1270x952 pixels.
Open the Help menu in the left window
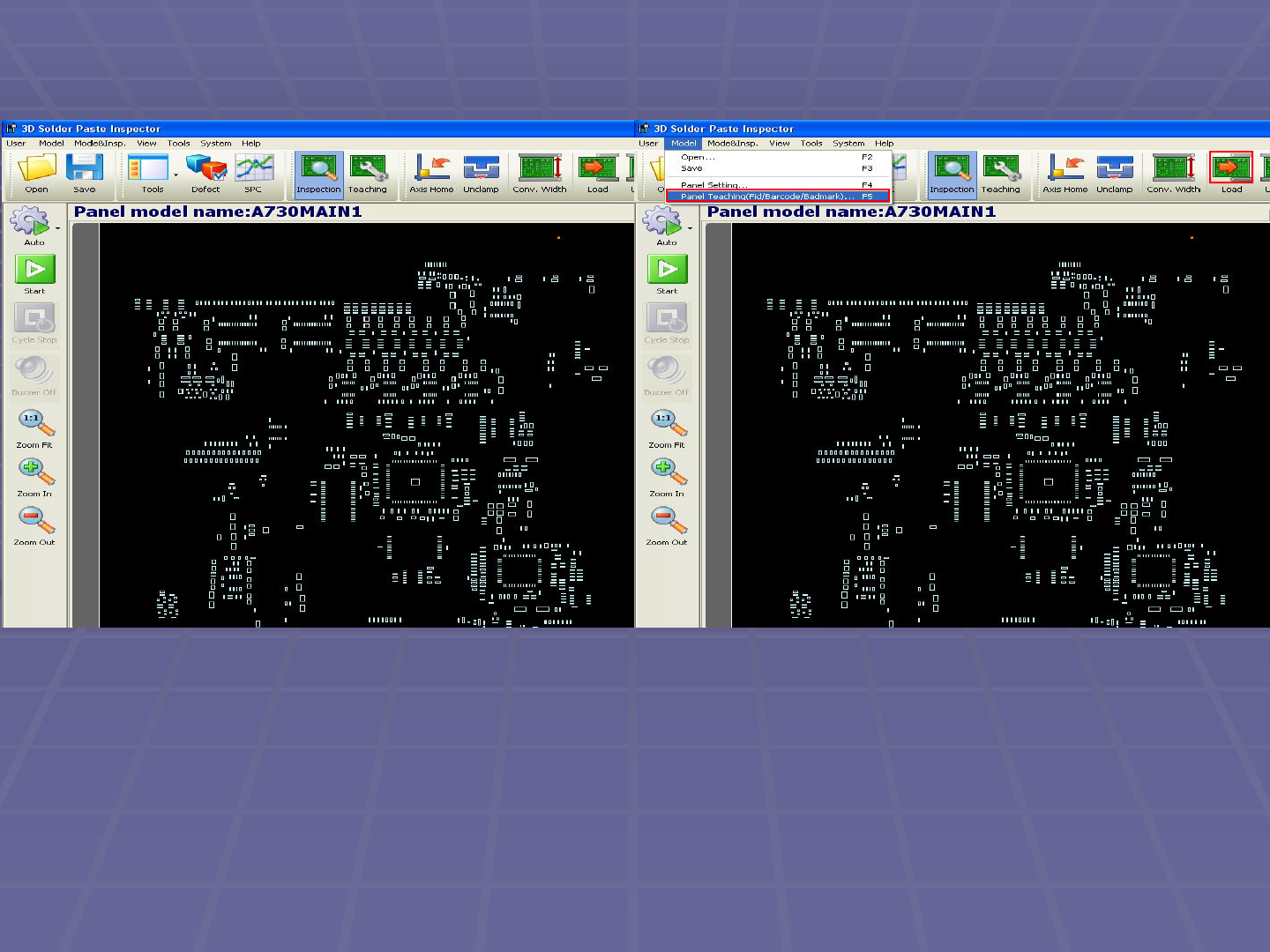[251, 143]
